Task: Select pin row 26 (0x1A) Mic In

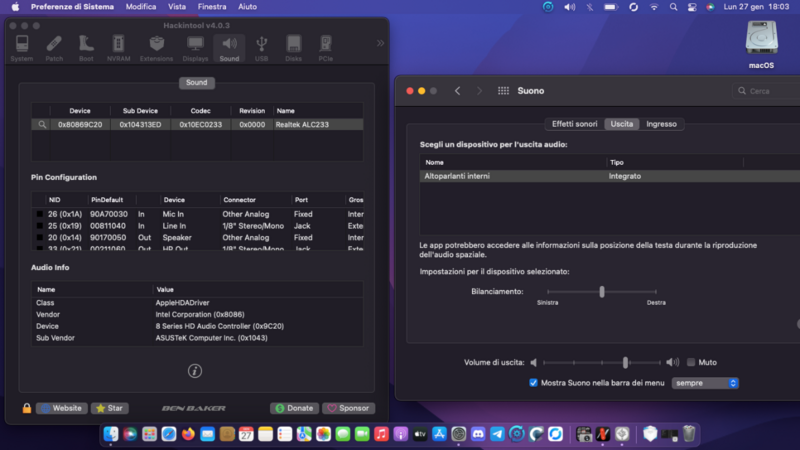Action: (x=197, y=214)
